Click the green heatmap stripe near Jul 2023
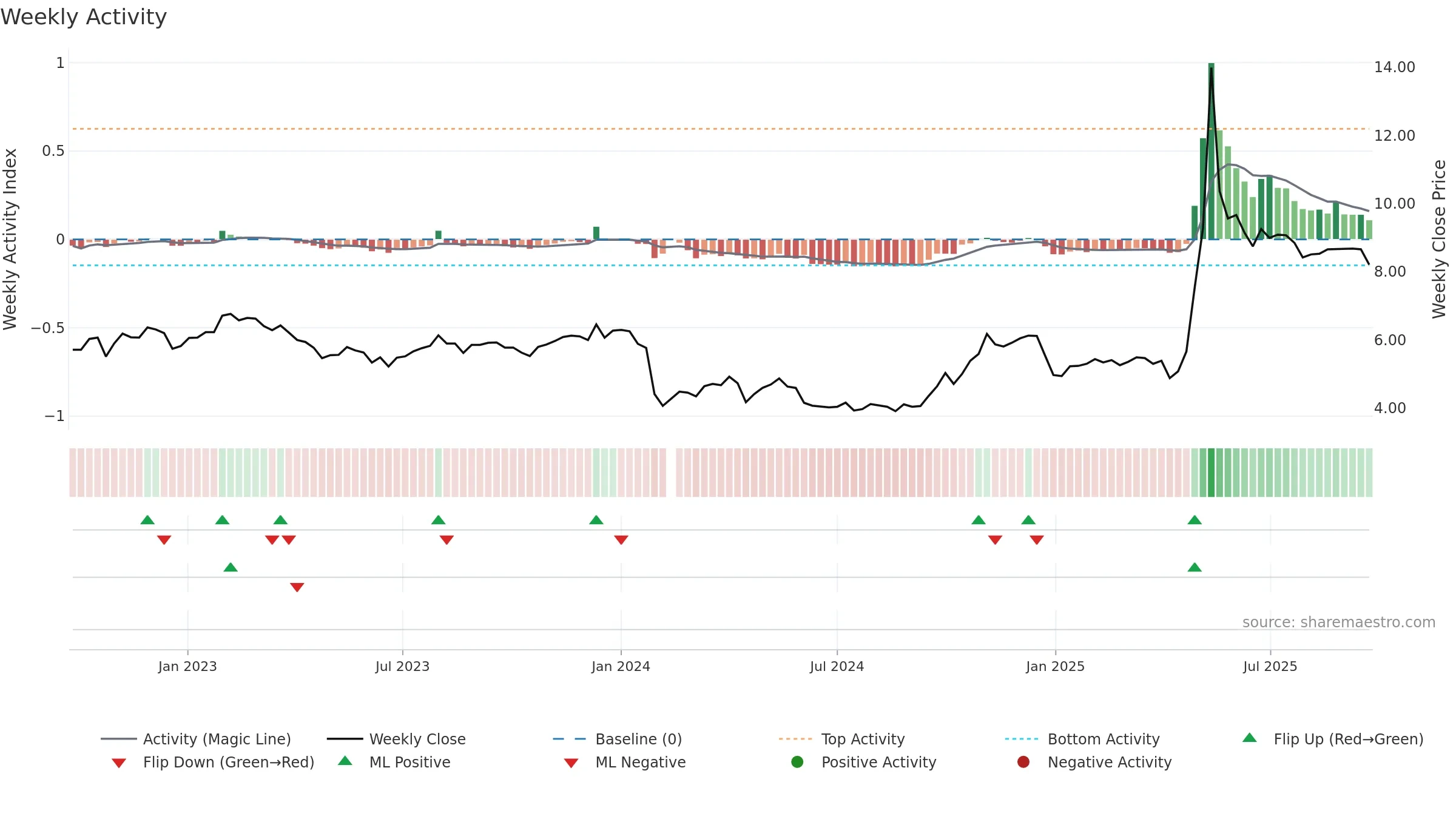Viewport: 1456px width, 819px height. [439, 473]
